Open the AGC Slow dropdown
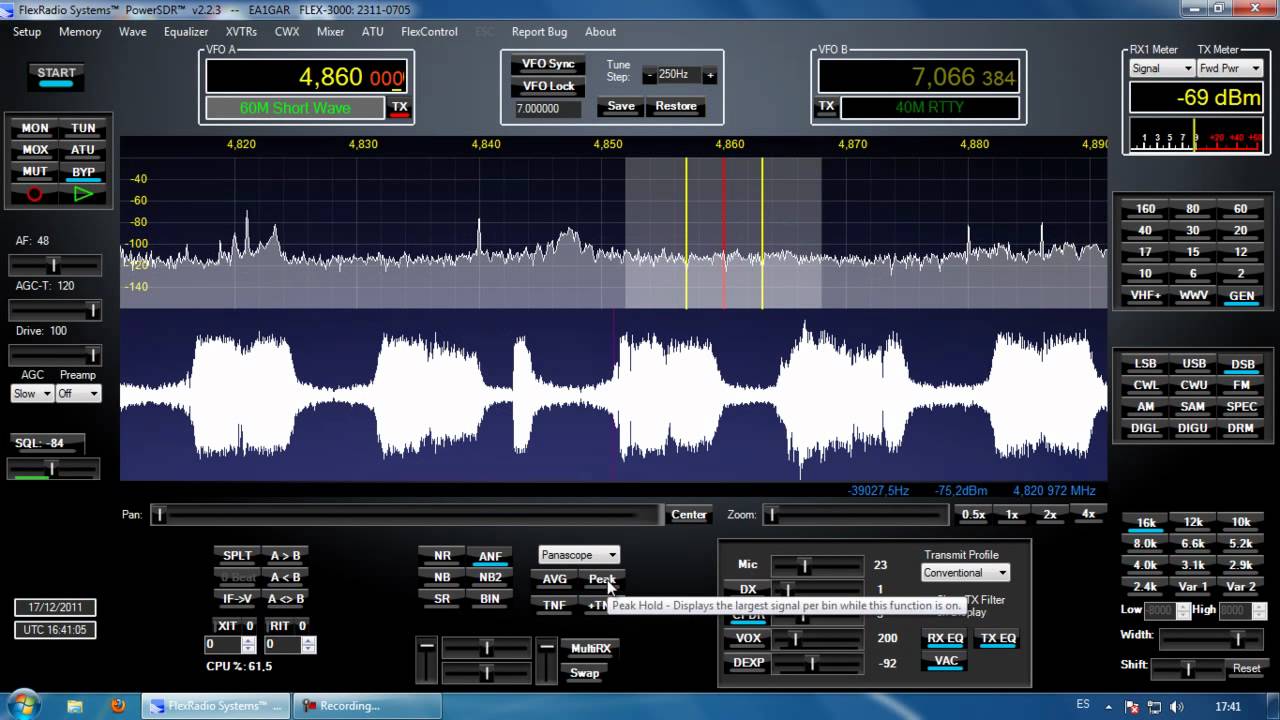The height and width of the screenshot is (720, 1280). click(31, 394)
